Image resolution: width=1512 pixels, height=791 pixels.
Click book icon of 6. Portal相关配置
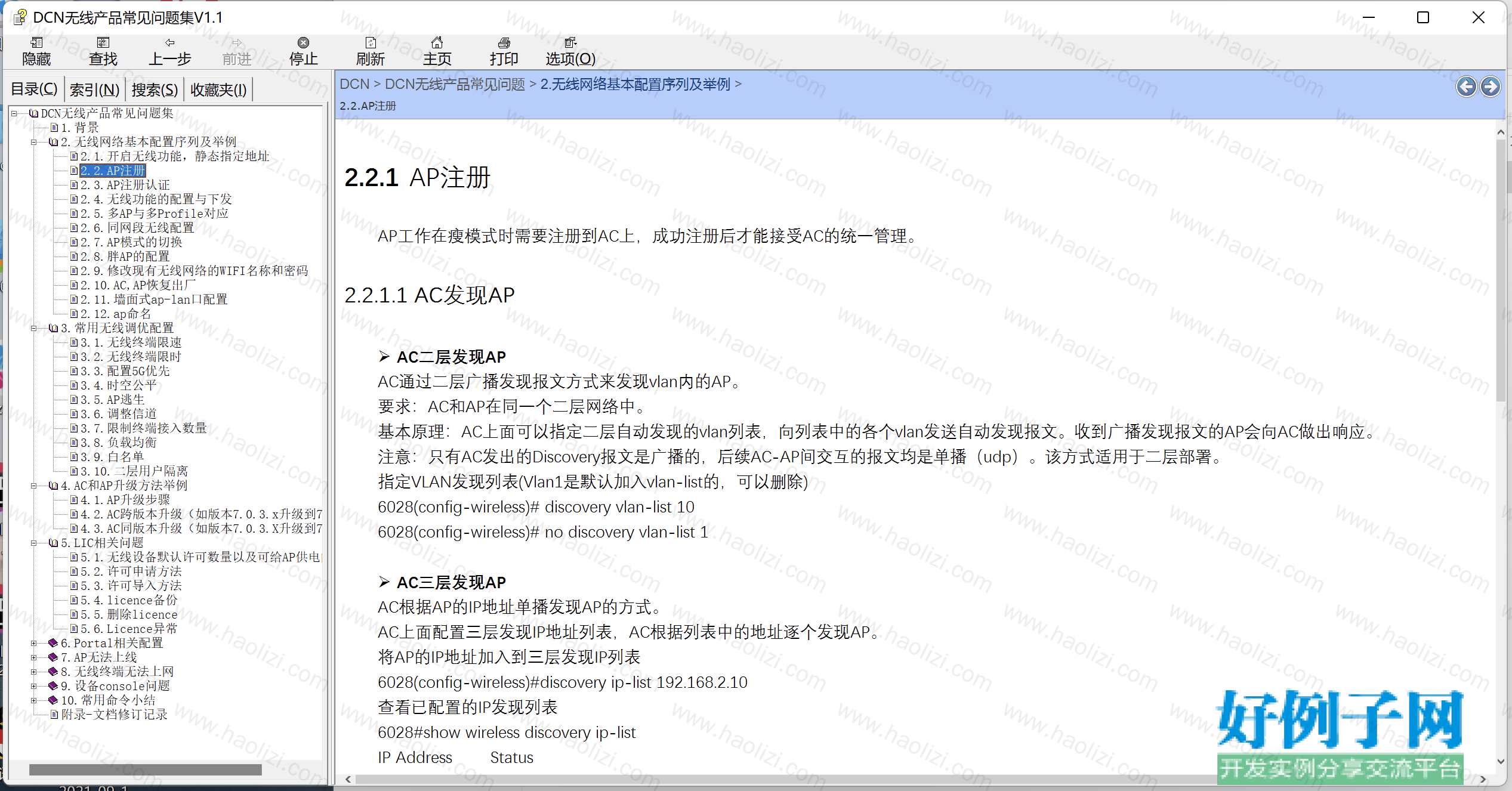(53, 642)
